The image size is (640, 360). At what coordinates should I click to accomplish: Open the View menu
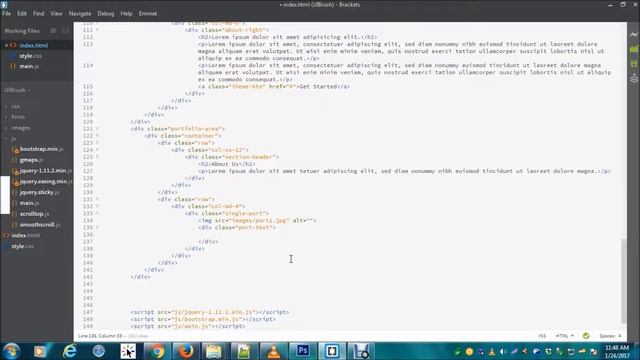(x=56, y=13)
